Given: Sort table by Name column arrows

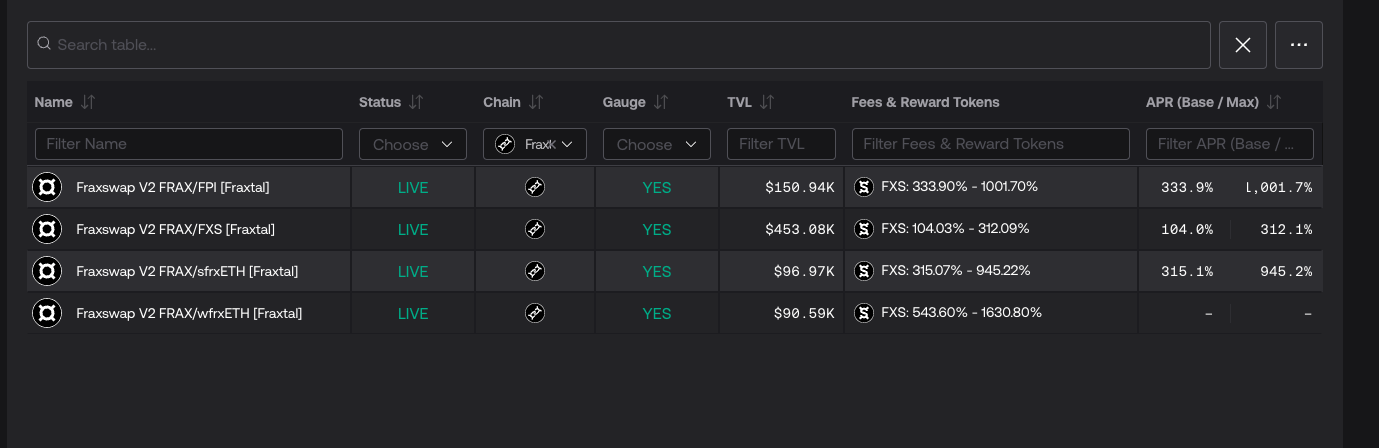Looking at the screenshot, I should tap(88, 102).
